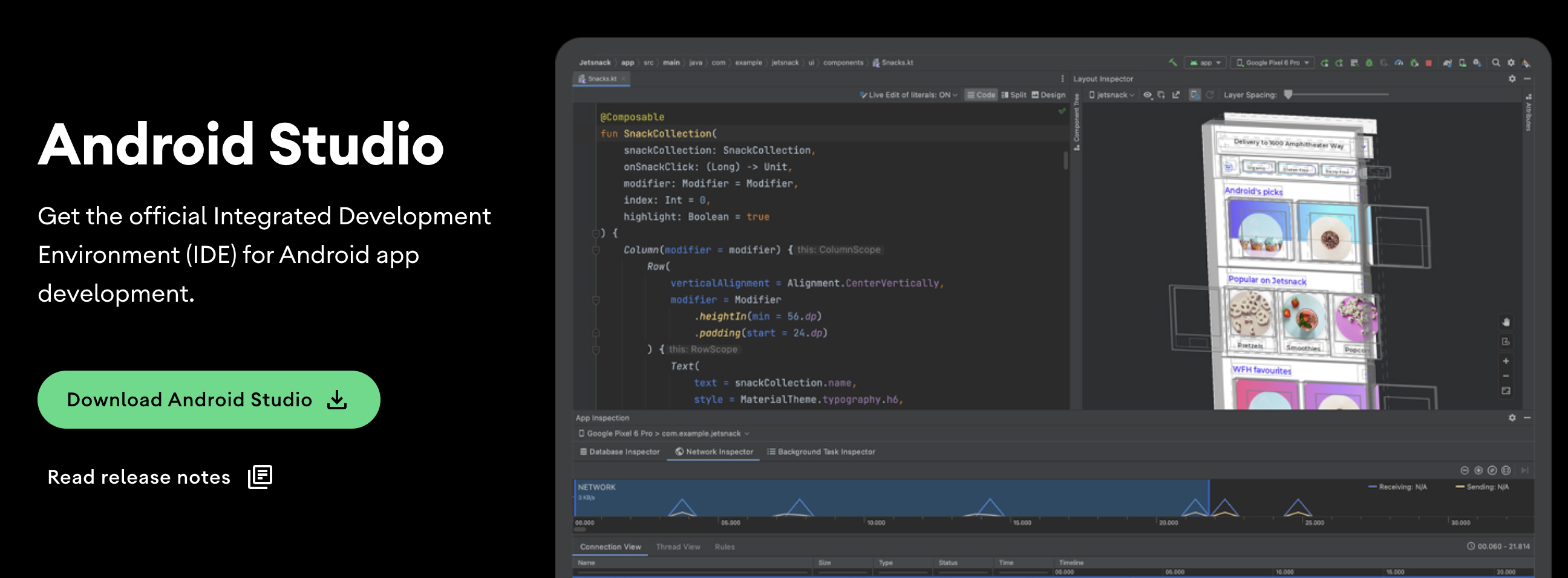
Task: Click the App Inspection gear icon
Action: tap(1512, 417)
